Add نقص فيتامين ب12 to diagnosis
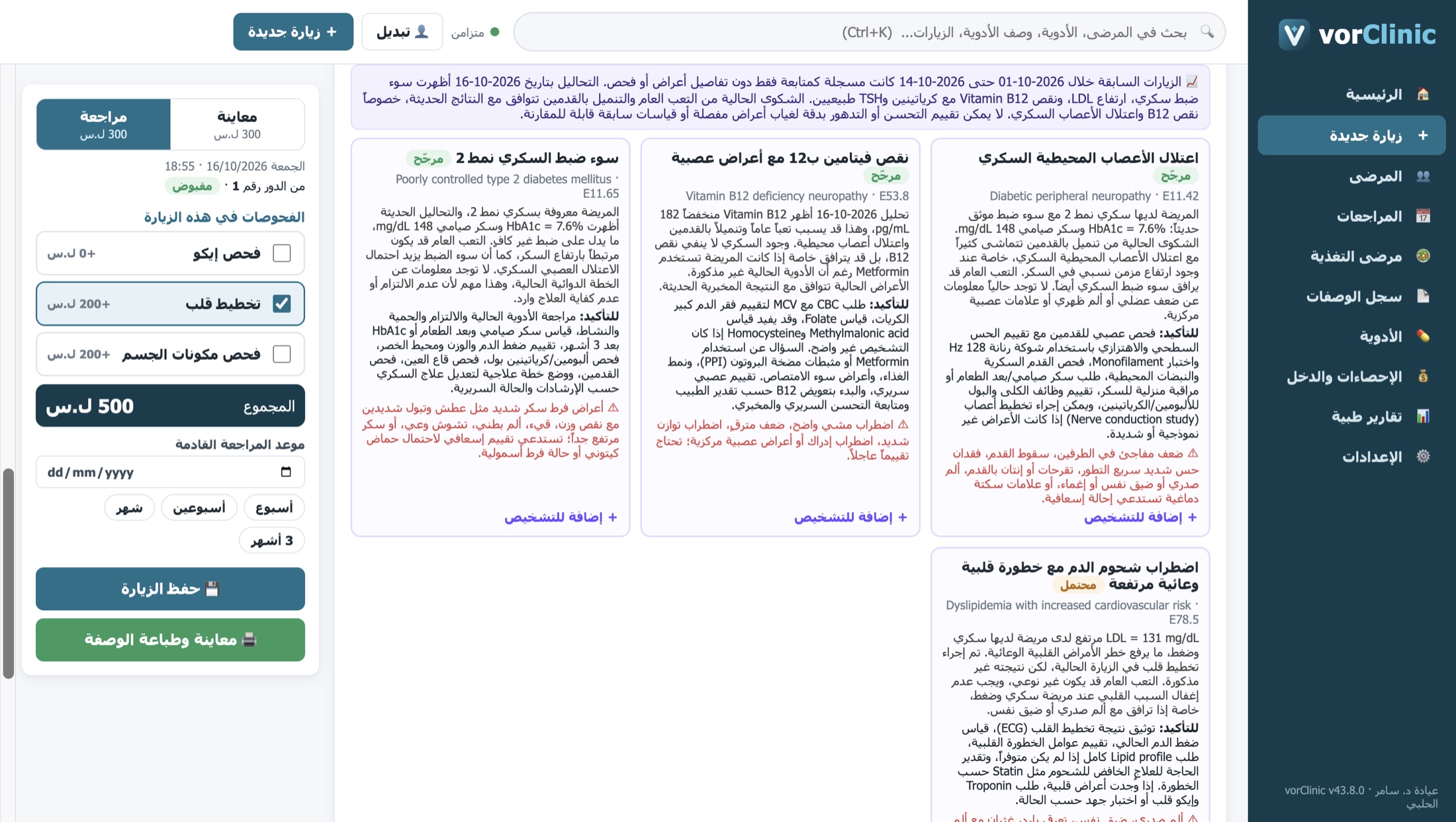Image resolution: width=1456 pixels, height=822 pixels. (851, 518)
